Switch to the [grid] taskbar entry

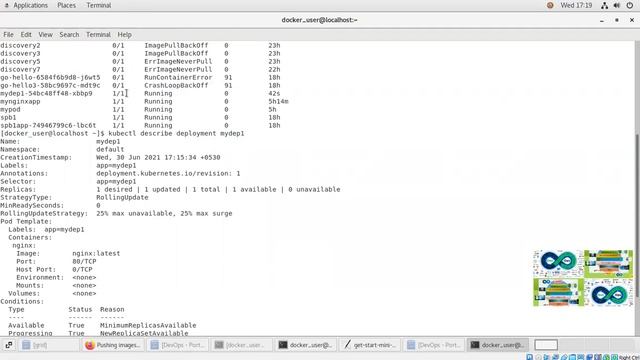click(x=49, y=345)
